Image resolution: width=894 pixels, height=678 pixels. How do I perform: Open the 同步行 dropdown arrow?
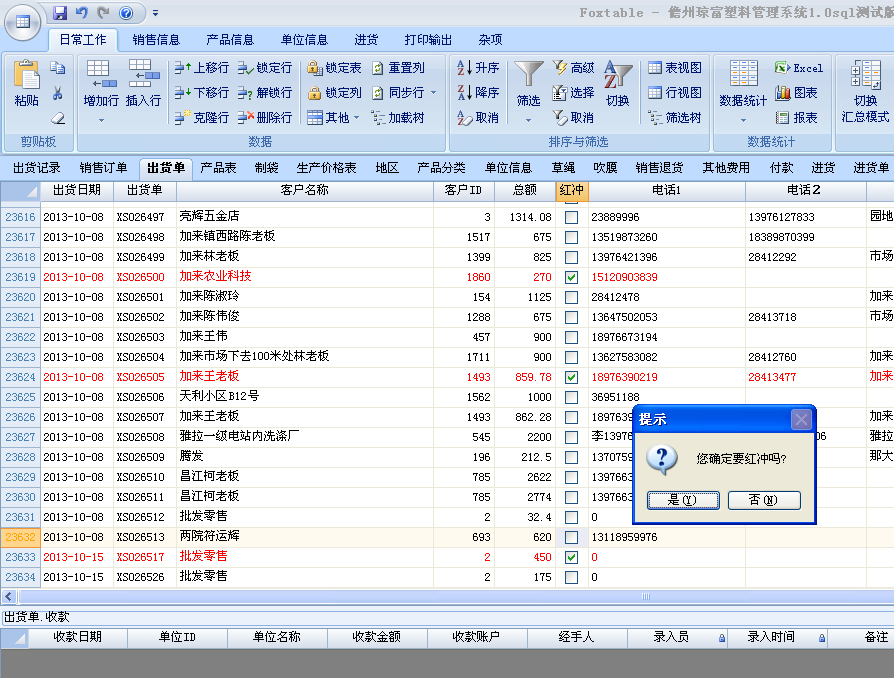click(434, 92)
